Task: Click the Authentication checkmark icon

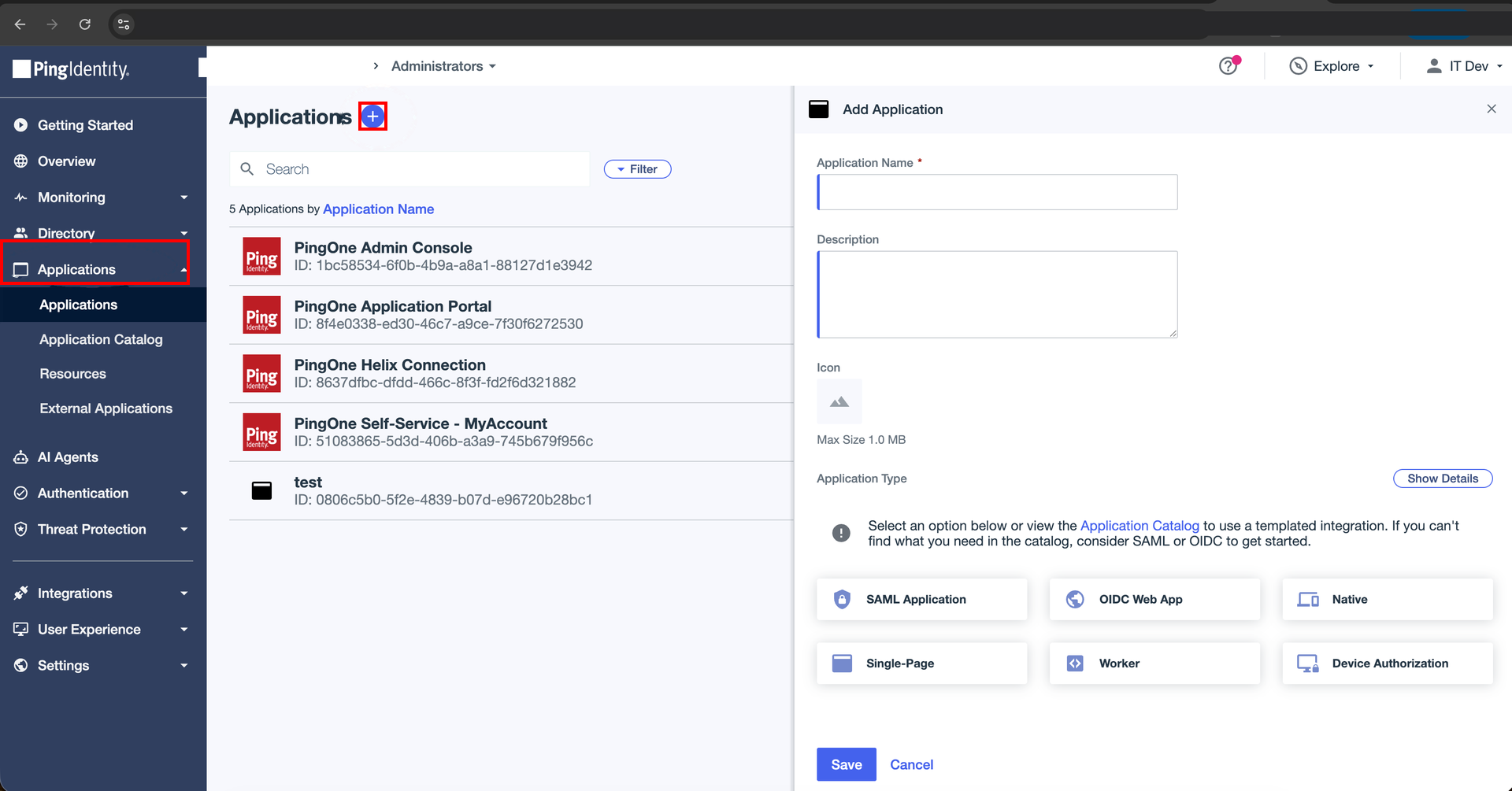Action: pyautogui.click(x=21, y=493)
